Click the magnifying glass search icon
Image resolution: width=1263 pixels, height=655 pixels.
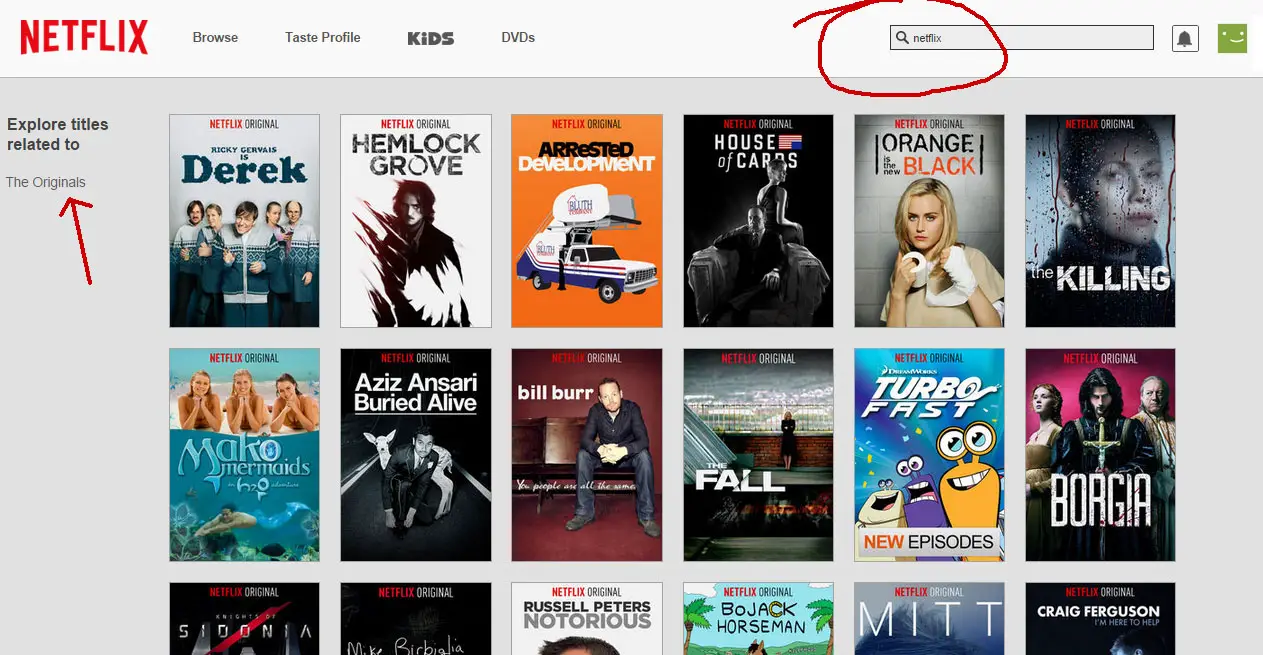pos(903,38)
